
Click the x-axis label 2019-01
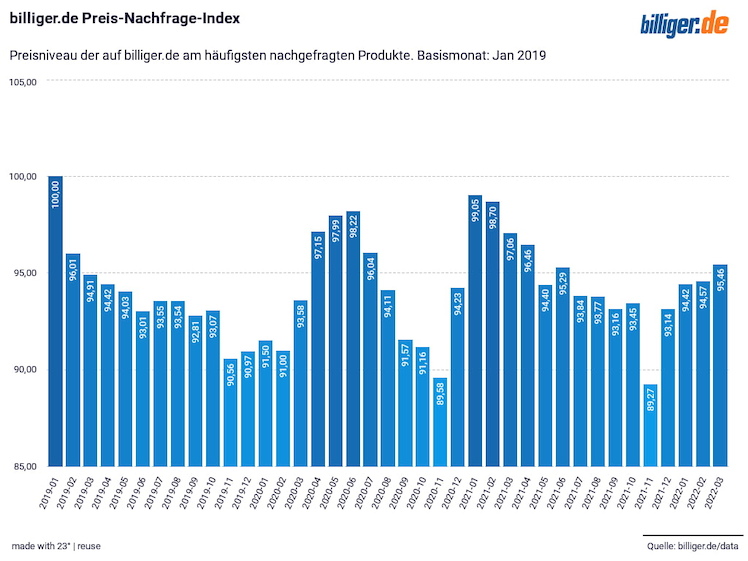[x=50, y=491]
